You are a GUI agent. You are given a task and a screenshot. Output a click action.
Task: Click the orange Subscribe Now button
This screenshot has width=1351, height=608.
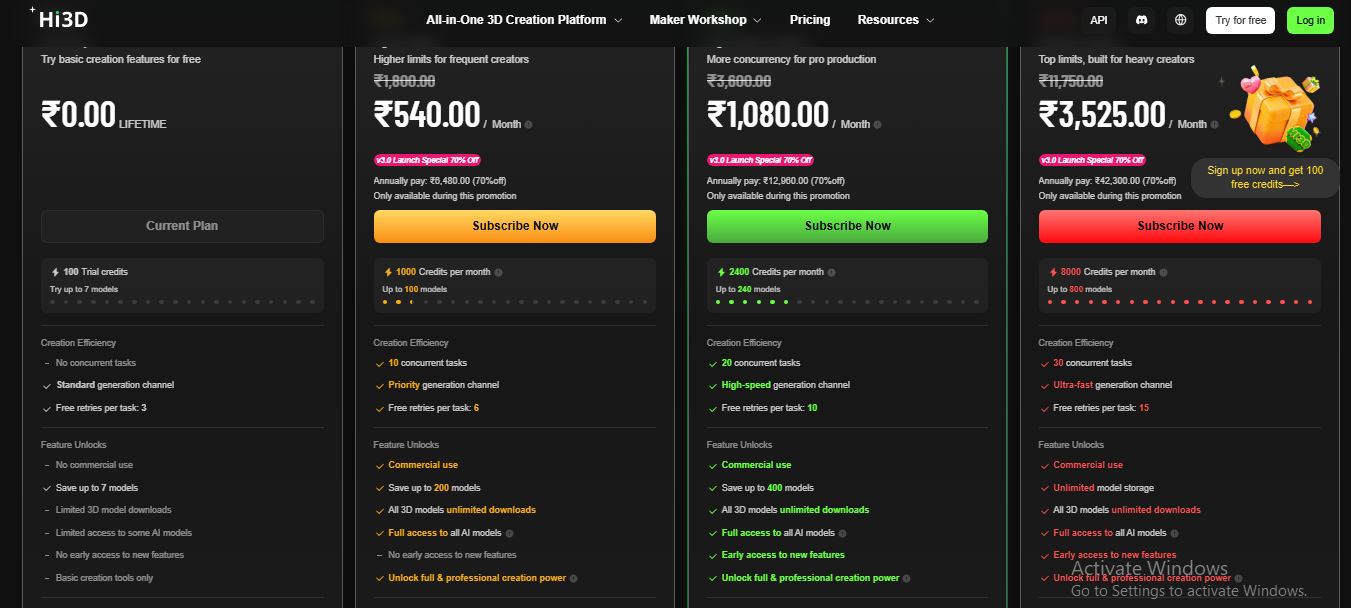click(x=515, y=226)
